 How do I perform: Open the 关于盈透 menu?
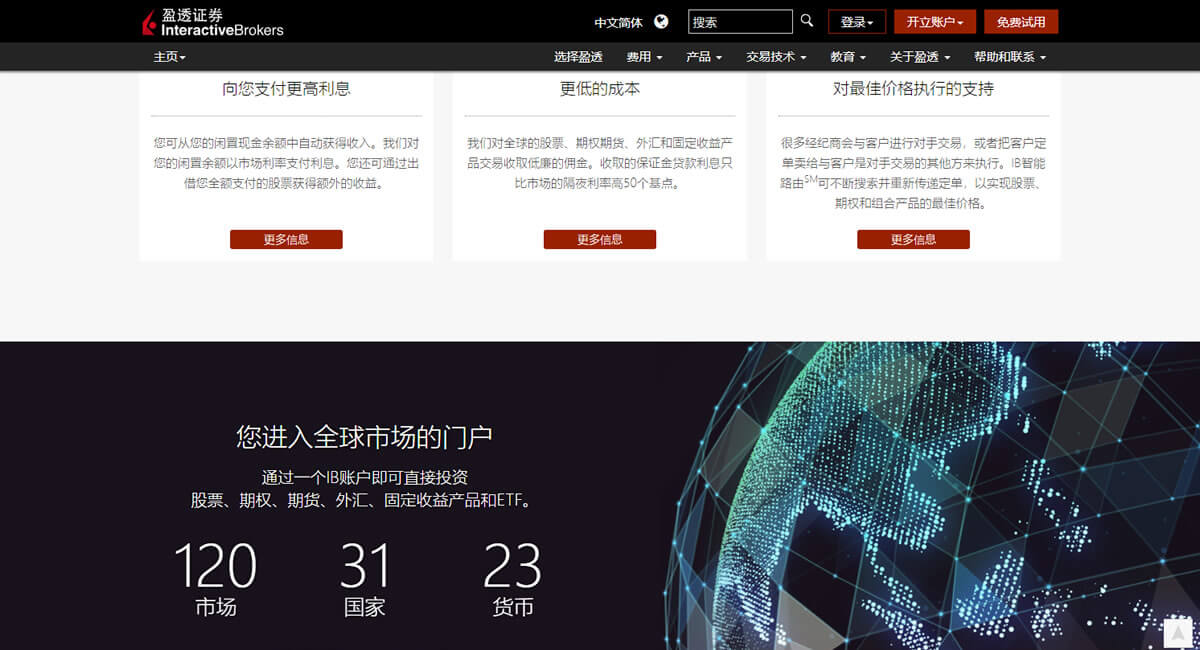(x=920, y=57)
